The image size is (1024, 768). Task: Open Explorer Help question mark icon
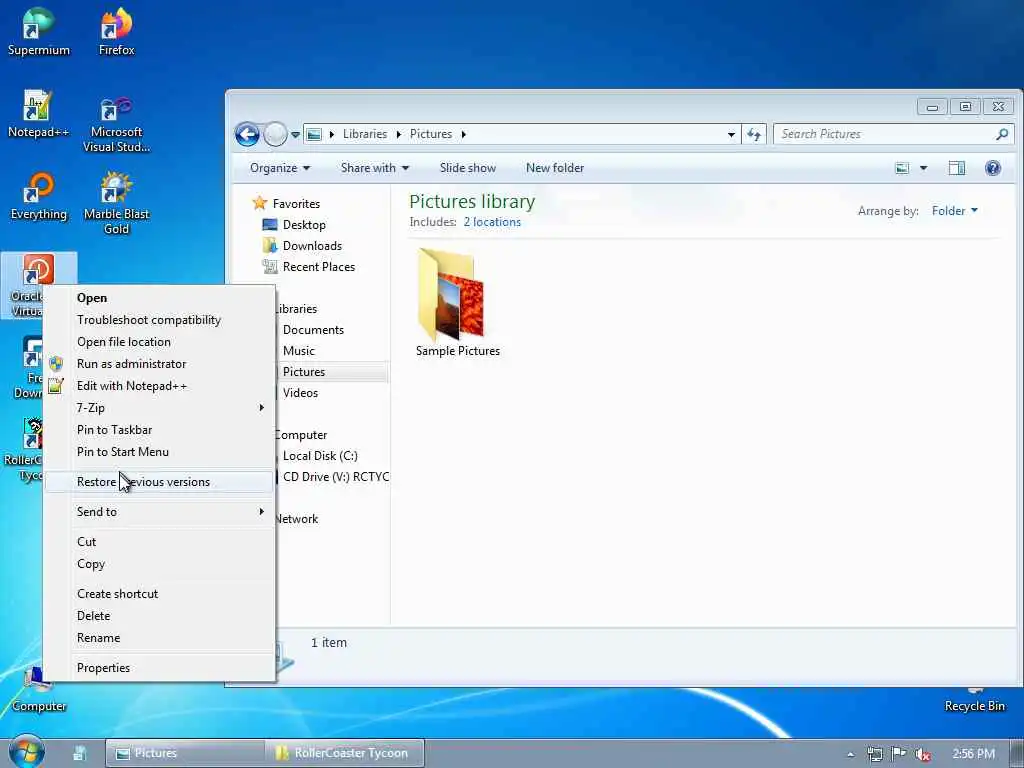point(993,168)
